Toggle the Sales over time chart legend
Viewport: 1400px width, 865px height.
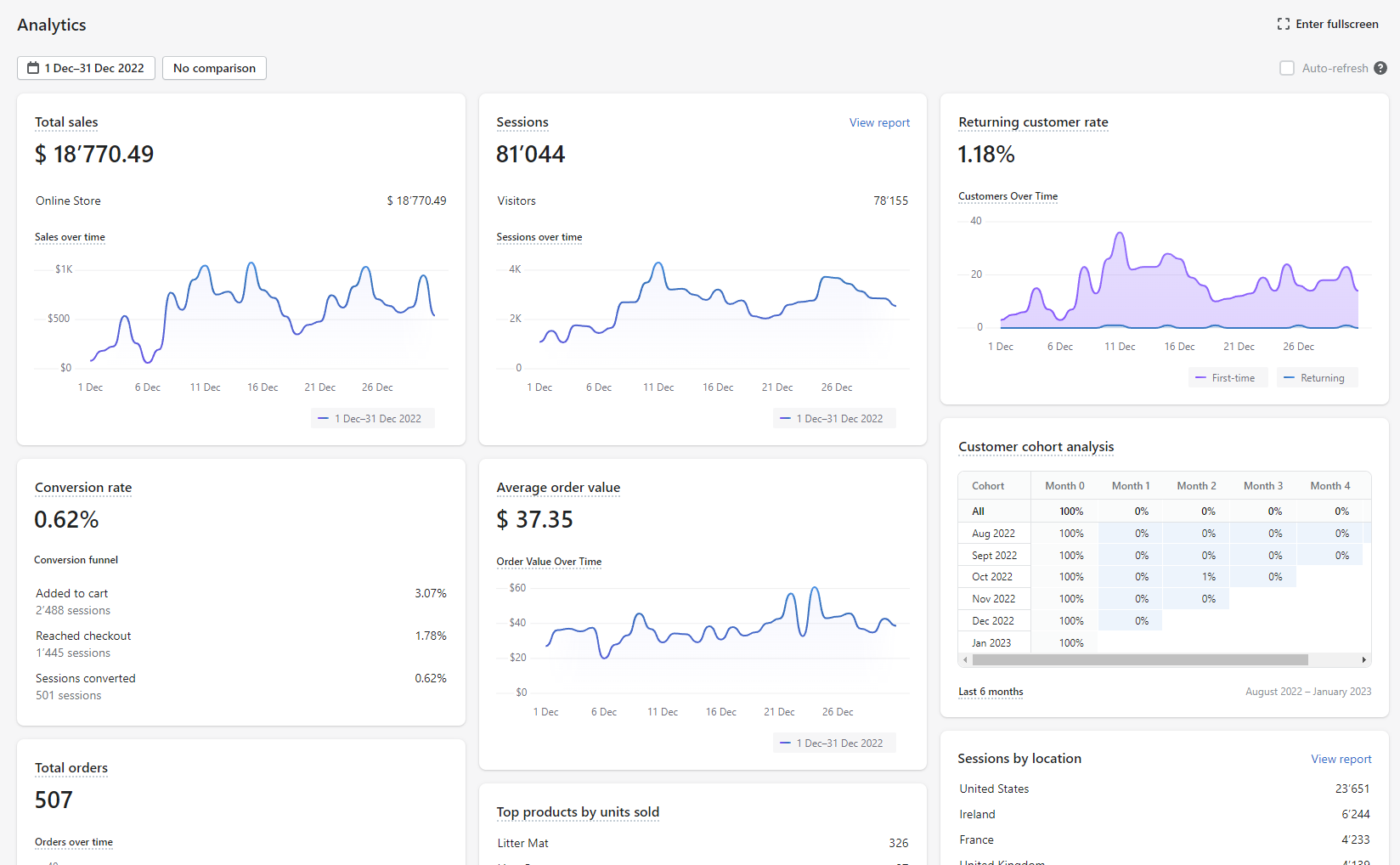tap(373, 418)
